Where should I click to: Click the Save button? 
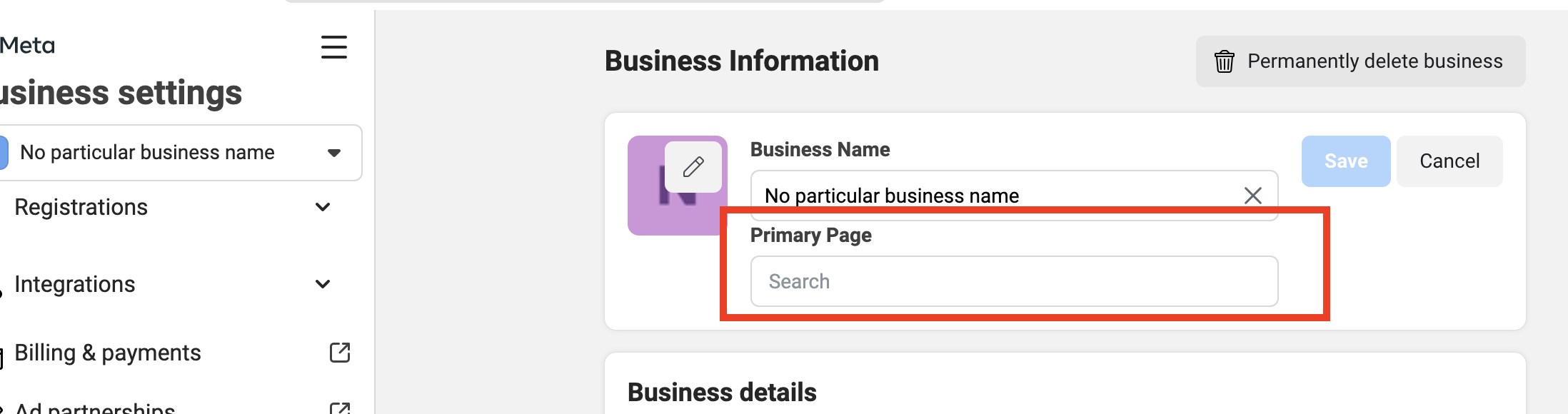(x=1345, y=161)
